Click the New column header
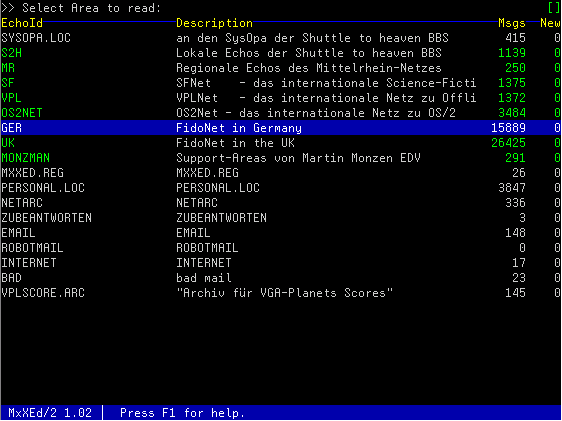562x421 pixels. coord(551,23)
